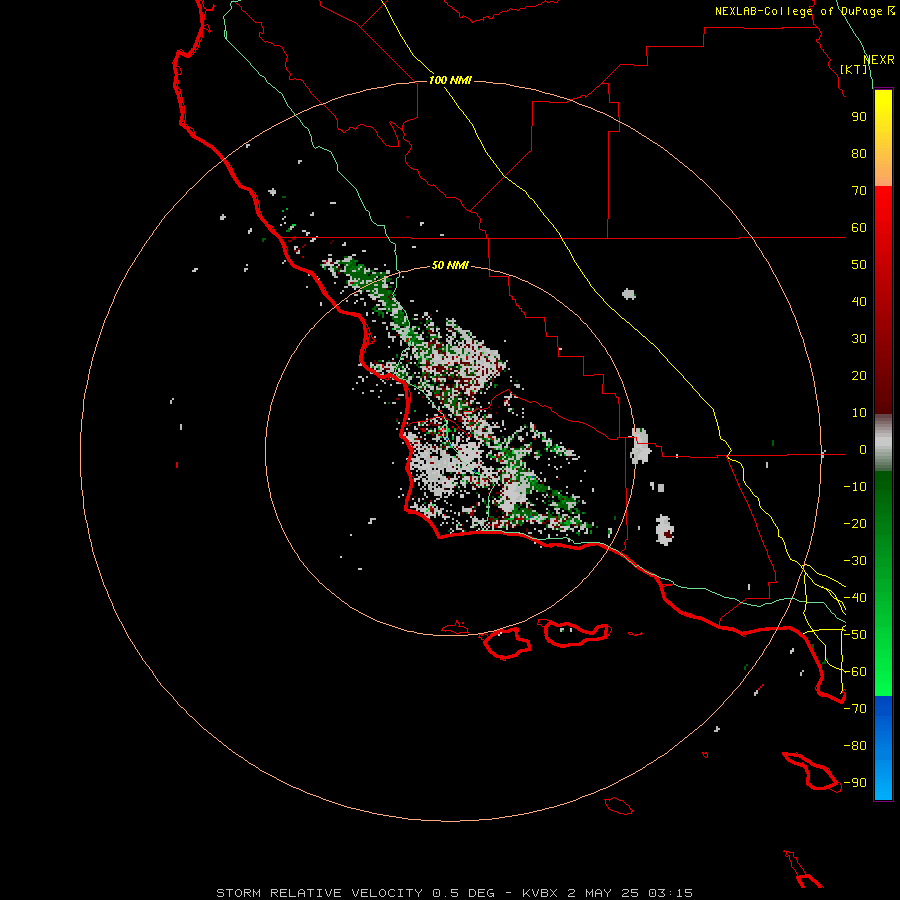This screenshot has height=900, width=900.
Task: Click the gray zero-velocity segment of the color bar
Action: point(883,444)
